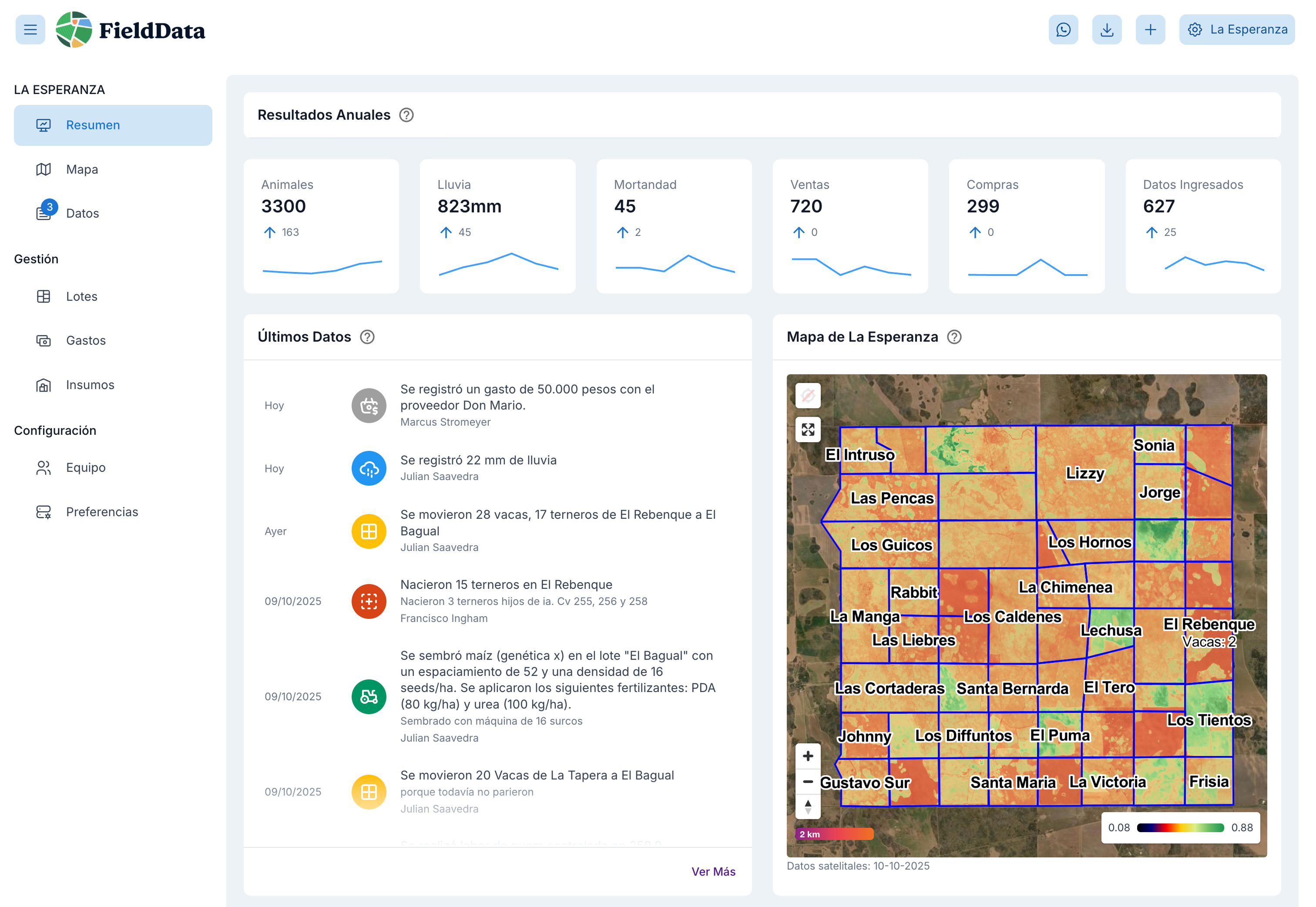Zoom out on the map
Viewport: 1316px width, 907px height.
tap(807, 781)
